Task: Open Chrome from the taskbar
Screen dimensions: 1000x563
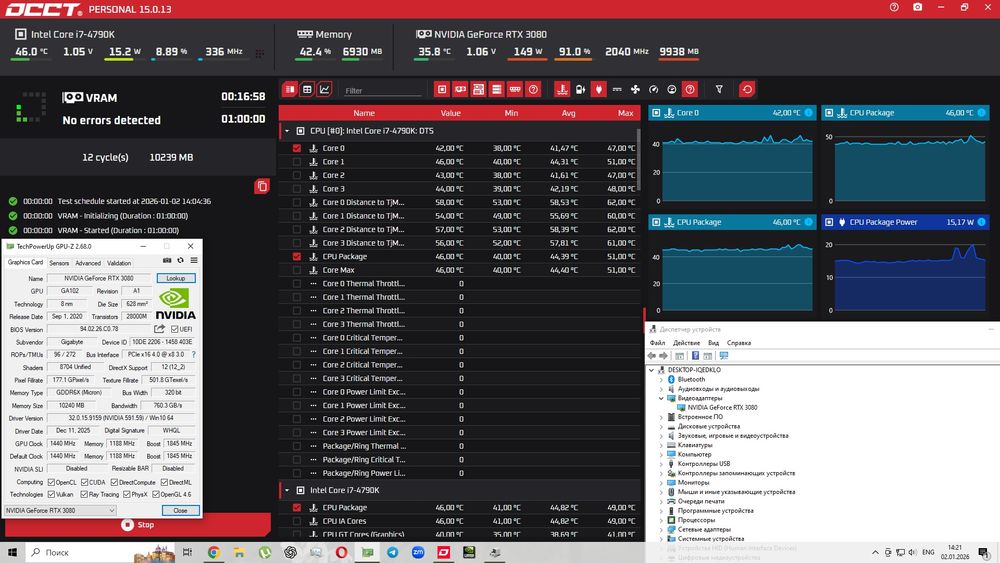Action: pos(214,552)
